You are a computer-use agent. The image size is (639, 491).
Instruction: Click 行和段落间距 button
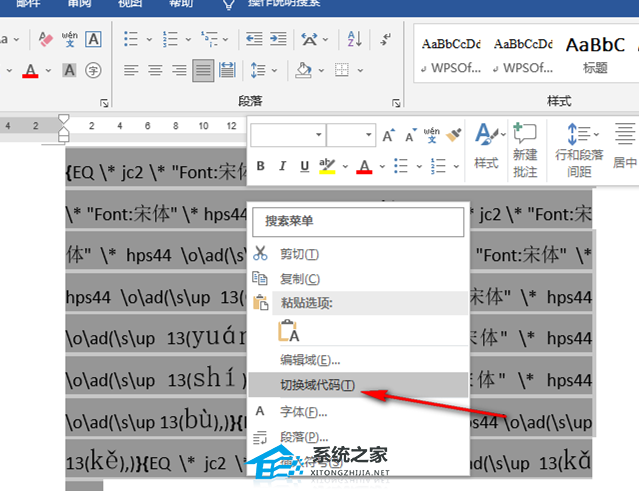click(x=579, y=150)
